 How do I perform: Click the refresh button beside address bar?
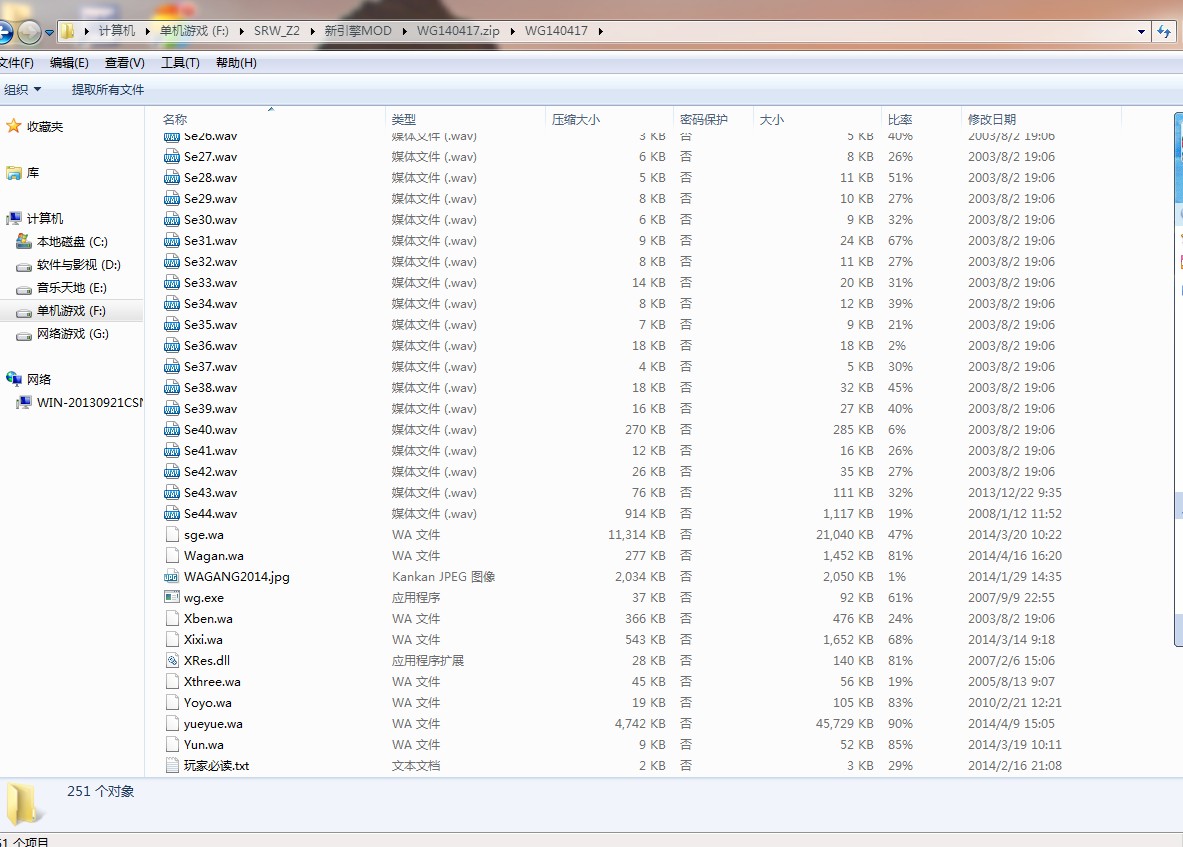1164,31
